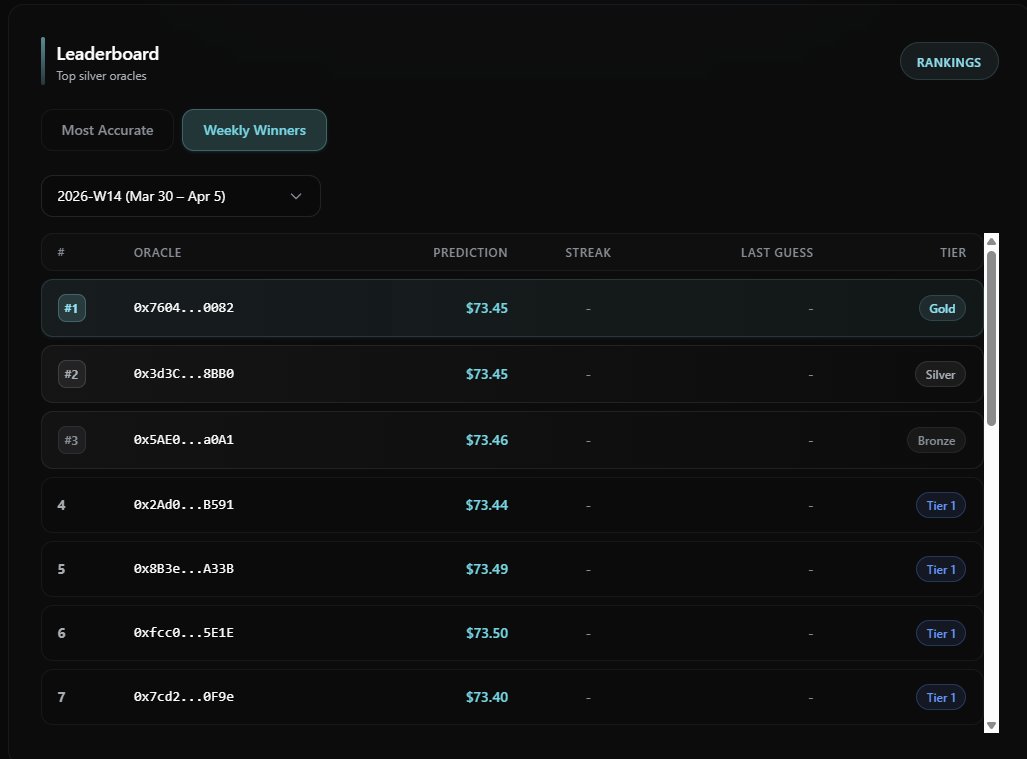The width and height of the screenshot is (1027, 759).
Task: Select oracle address 0x7604...0082
Action: pyautogui.click(x=183, y=308)
